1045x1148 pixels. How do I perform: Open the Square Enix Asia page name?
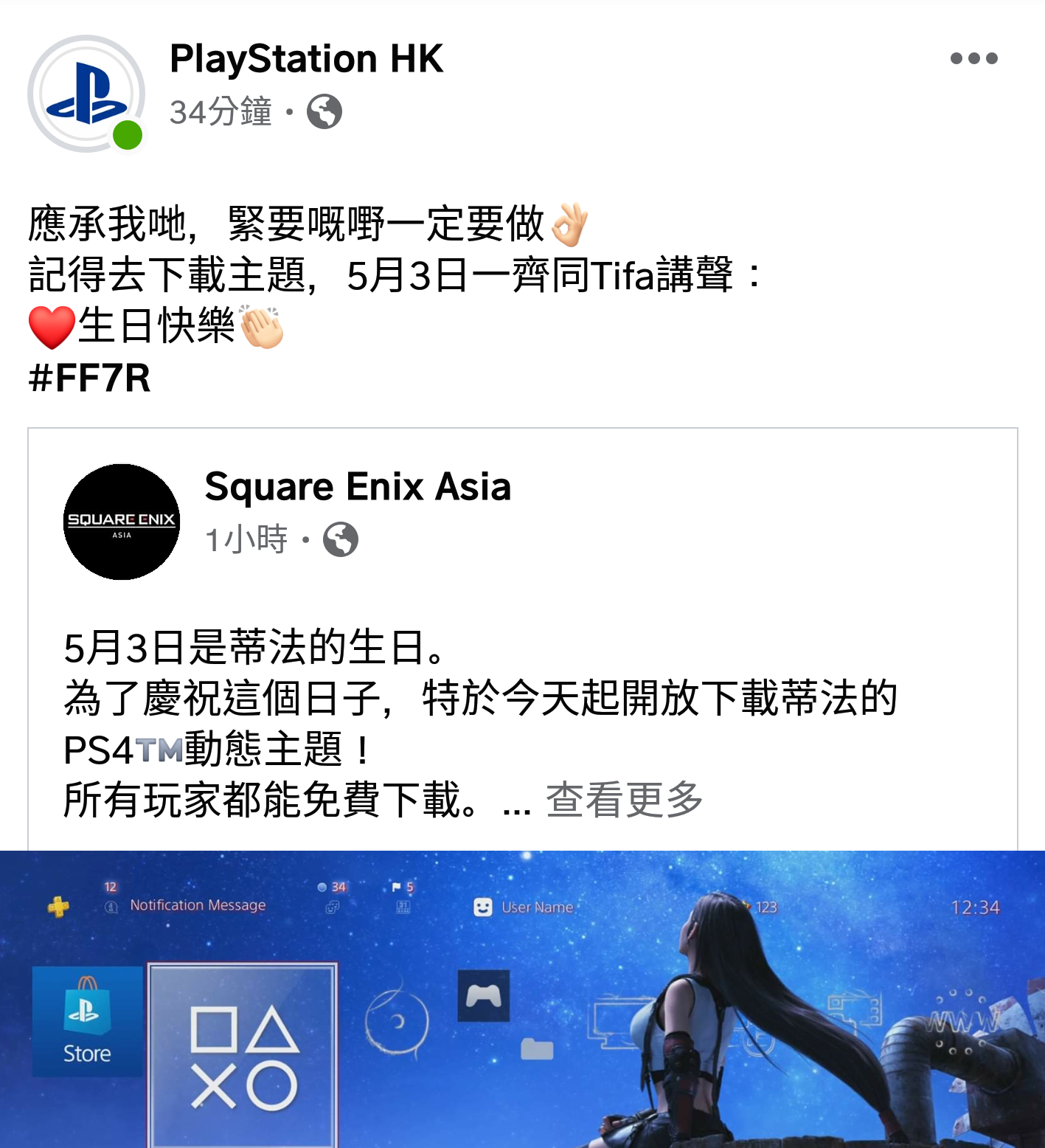coord(358,486)
